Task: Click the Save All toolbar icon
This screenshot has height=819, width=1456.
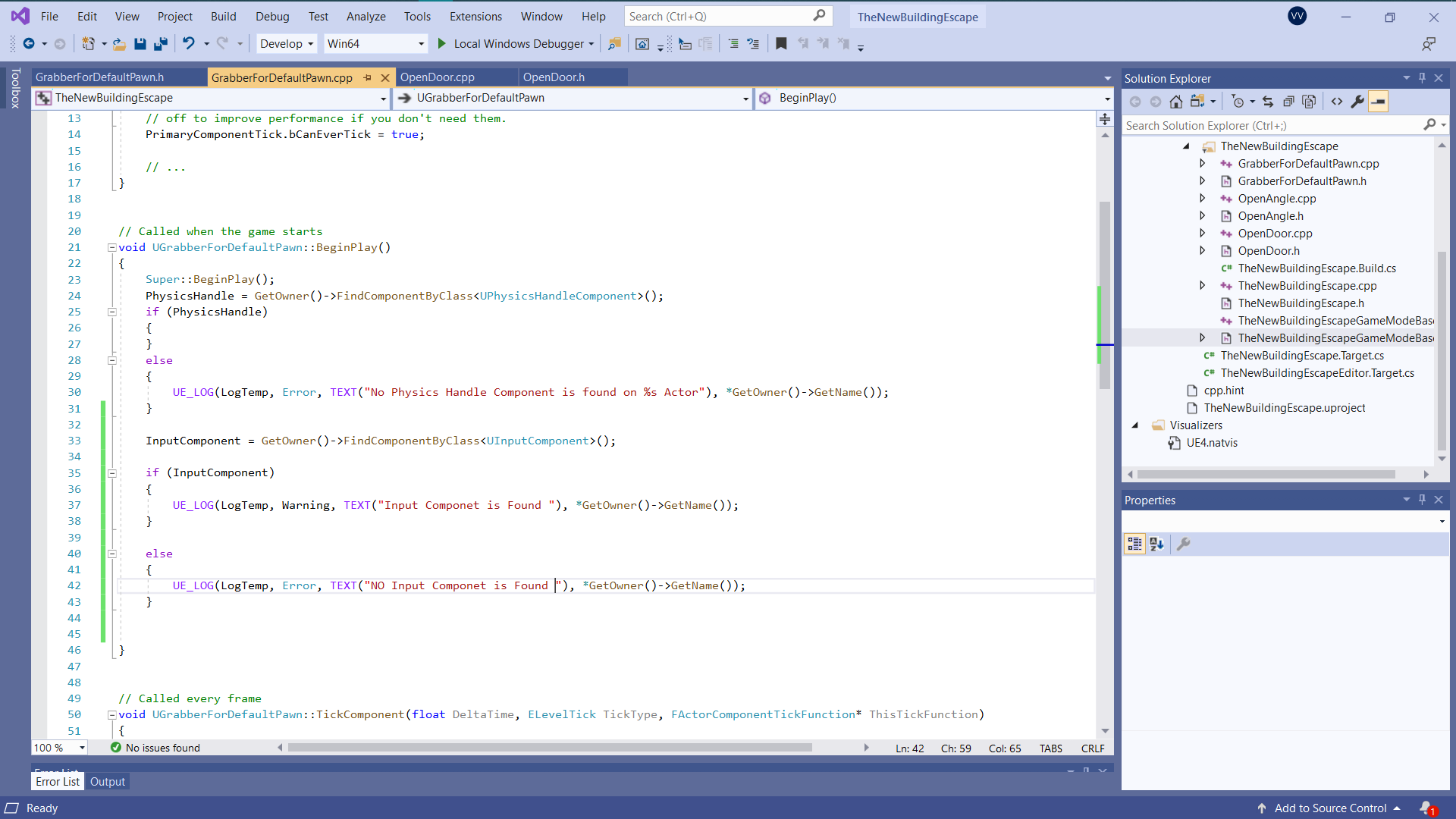Action: pos(160,44)
